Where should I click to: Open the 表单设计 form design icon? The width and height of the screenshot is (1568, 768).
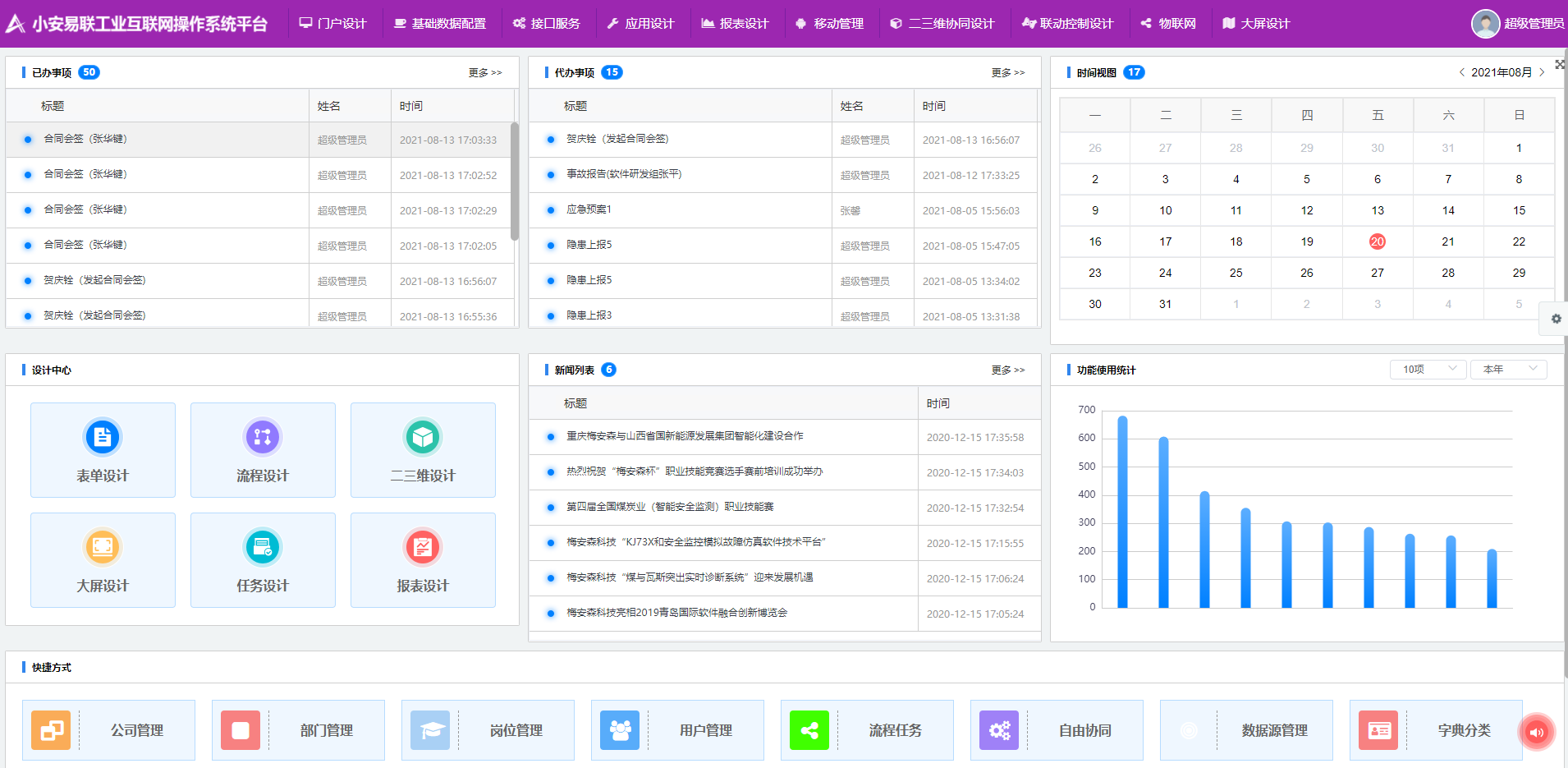coord(103,437)
